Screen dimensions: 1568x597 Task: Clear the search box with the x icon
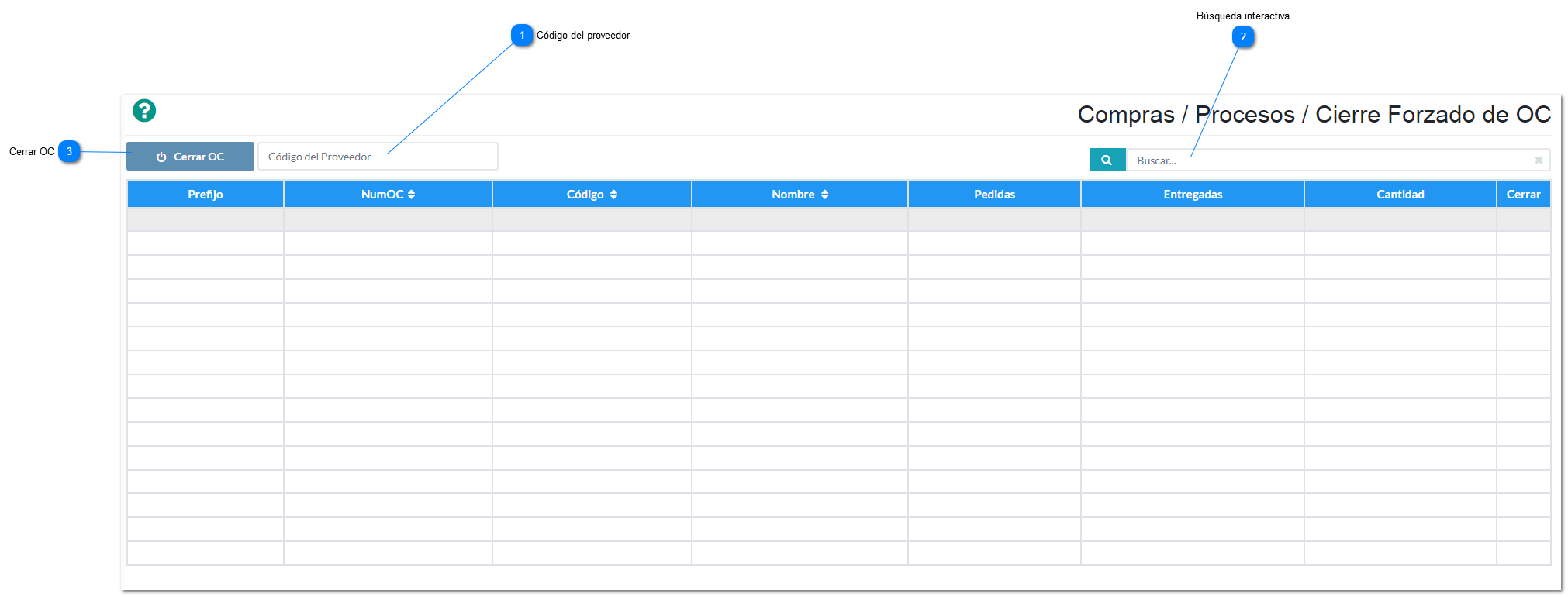(1539, 160)
